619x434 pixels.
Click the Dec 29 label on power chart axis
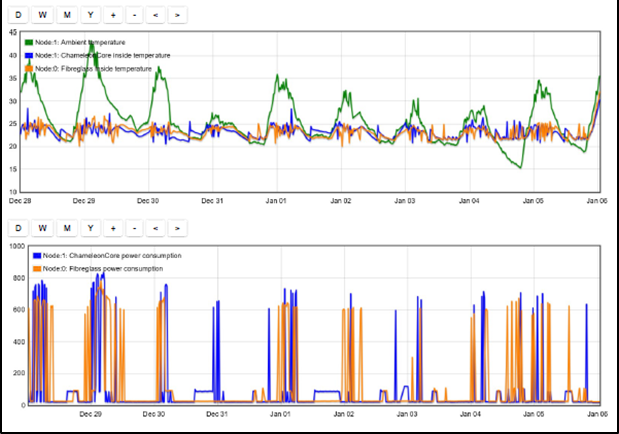[90, 414]
